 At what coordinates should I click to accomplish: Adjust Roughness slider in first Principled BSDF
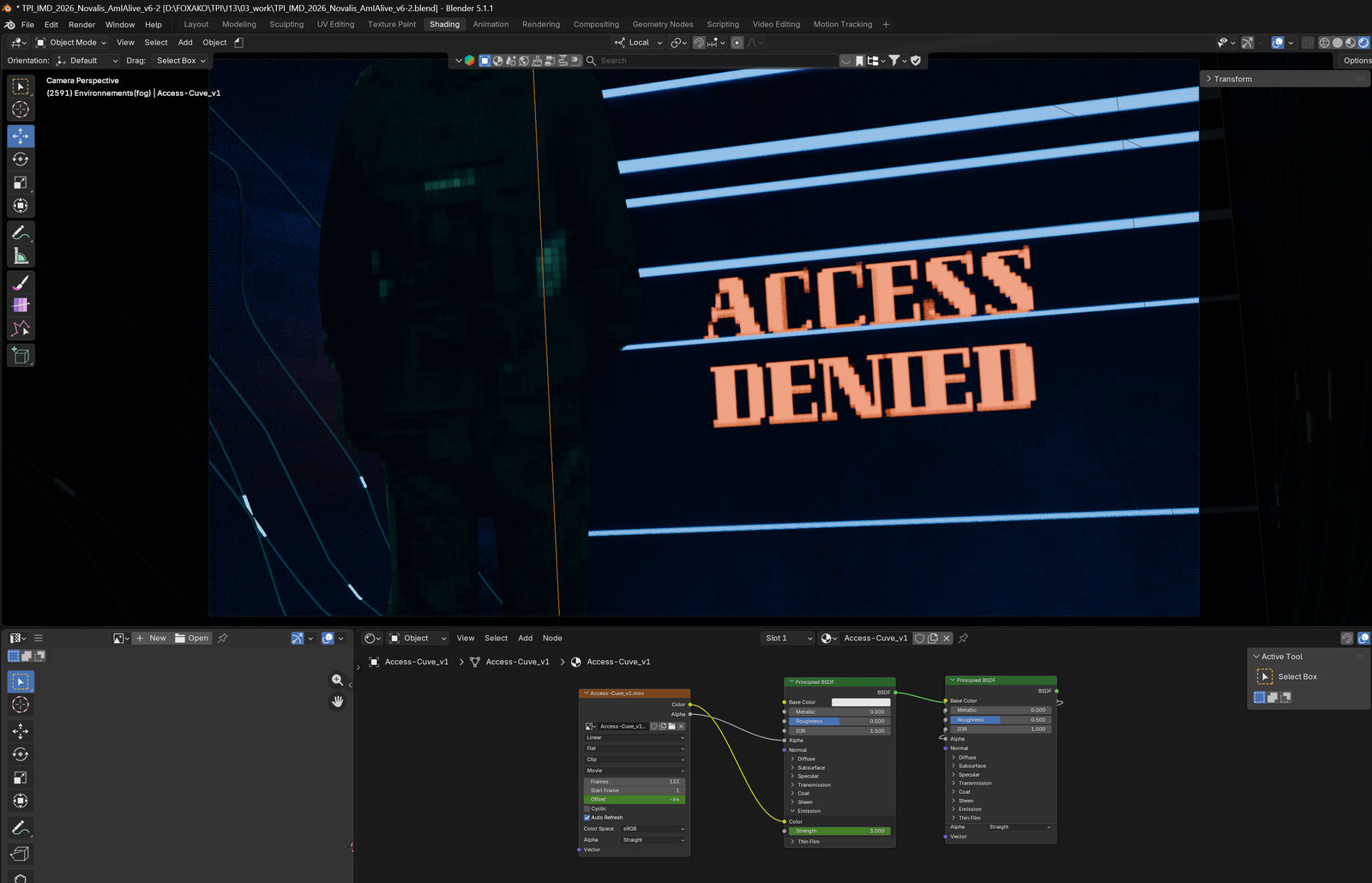839,721
